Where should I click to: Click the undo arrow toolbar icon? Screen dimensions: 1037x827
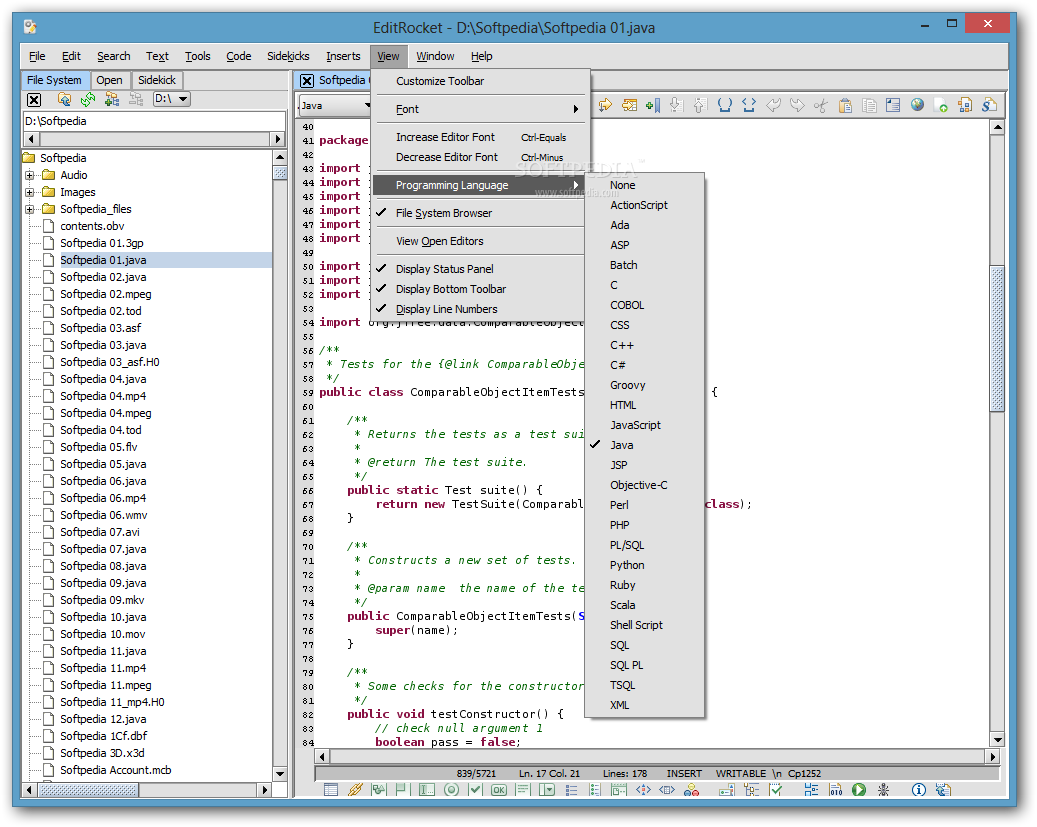(x=773, y=105)
